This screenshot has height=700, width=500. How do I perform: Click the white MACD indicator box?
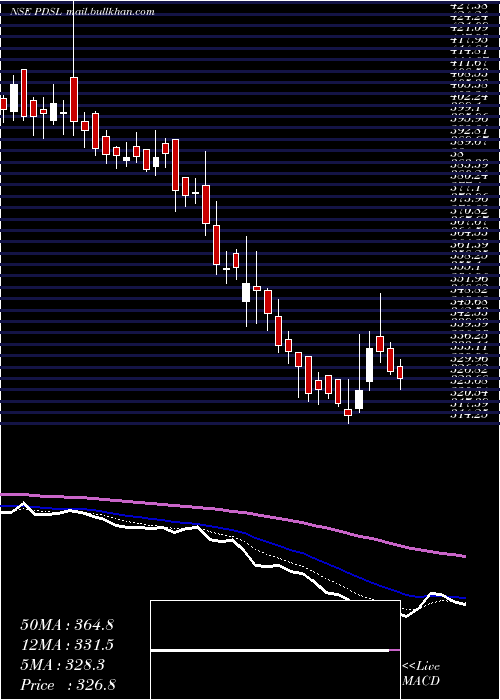[275, 650]
